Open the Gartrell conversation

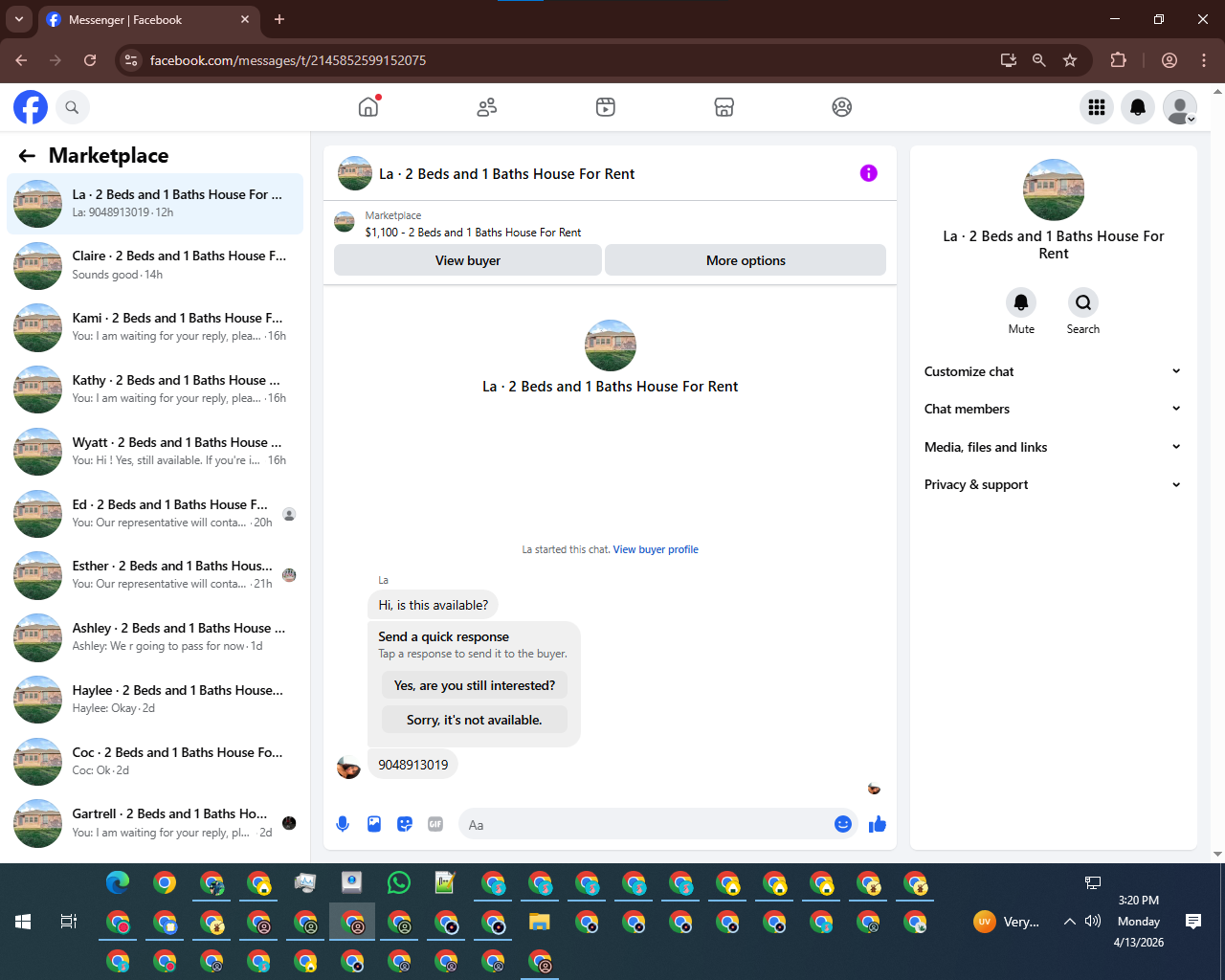pos(155,823)
